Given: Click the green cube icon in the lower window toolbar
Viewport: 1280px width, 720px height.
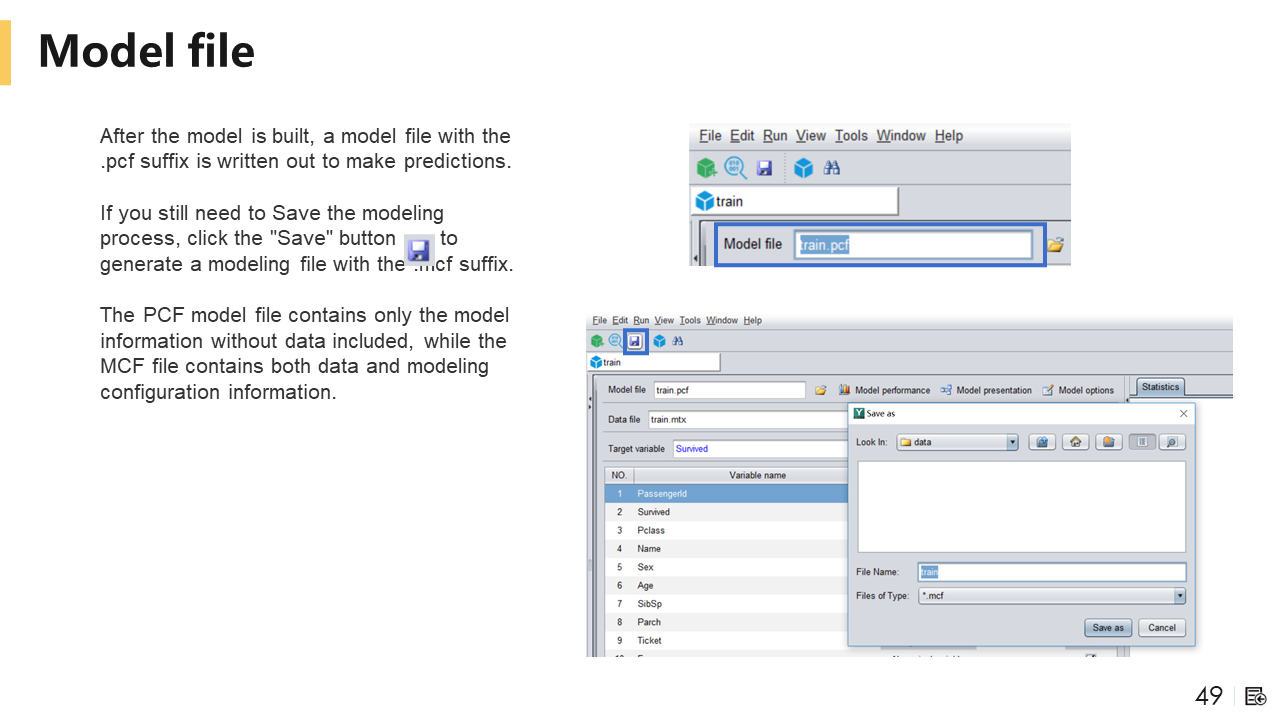Looking at the screenshot, I should pyautogui.click(x=597, y=341).
